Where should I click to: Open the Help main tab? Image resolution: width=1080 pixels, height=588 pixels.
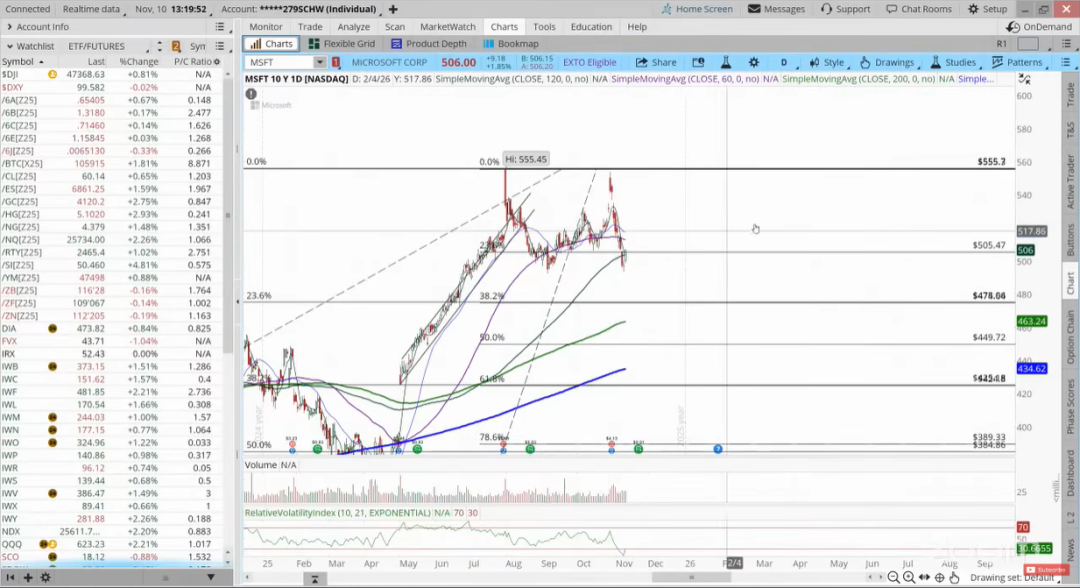click(x=636, y=26)
